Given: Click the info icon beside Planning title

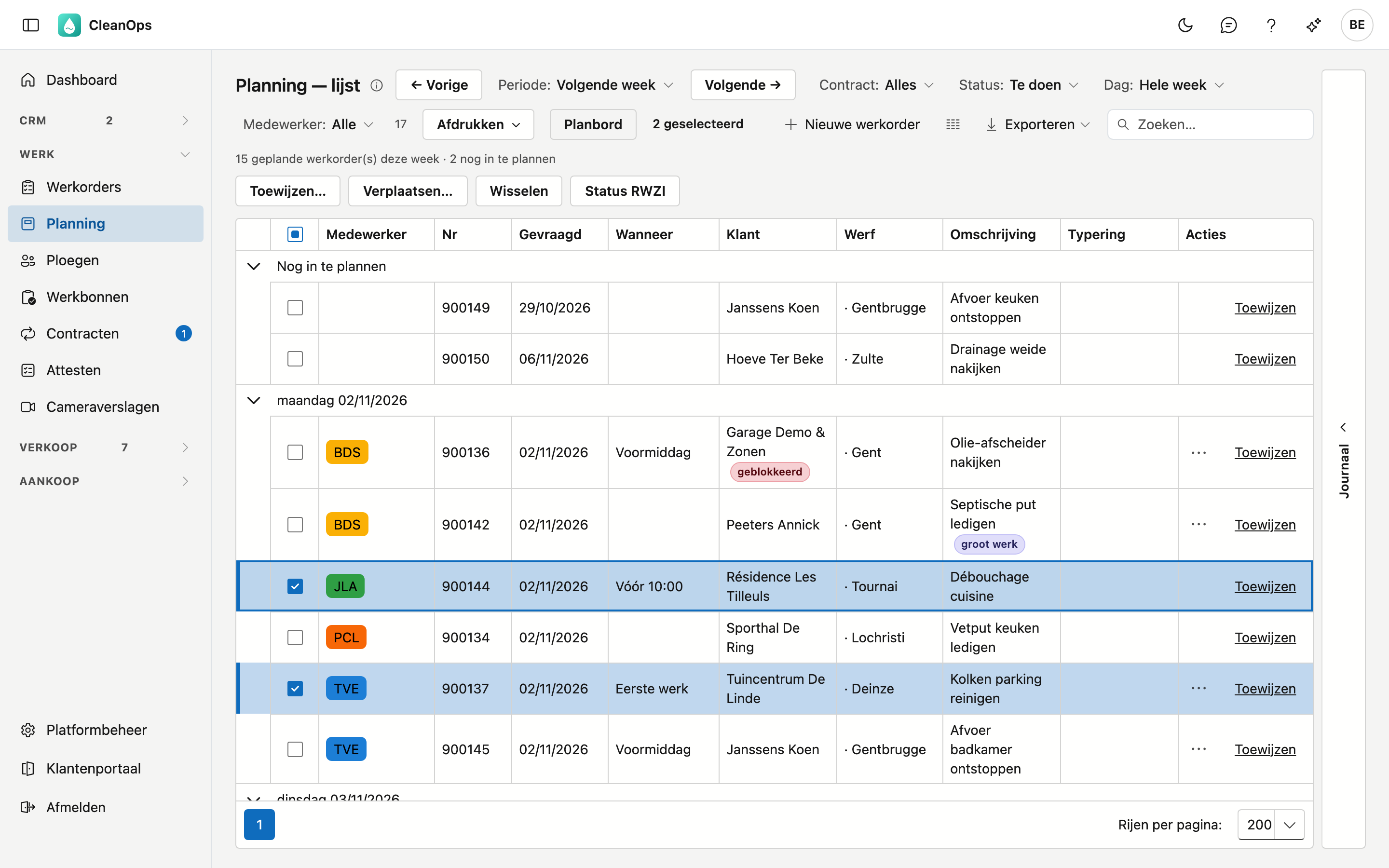Looking at the screenshot, I should click(x=377, y=85).
